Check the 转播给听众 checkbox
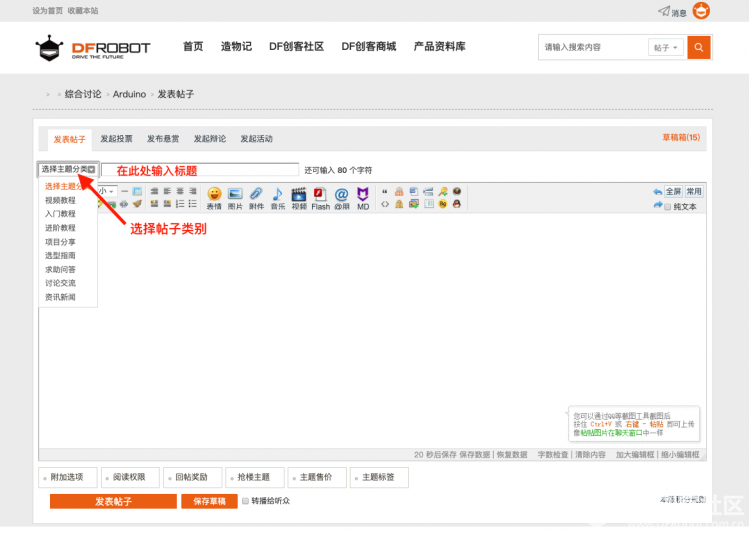The height and width of the screenshot is (533, 749). pyautogui.click(x=246, y=501)
